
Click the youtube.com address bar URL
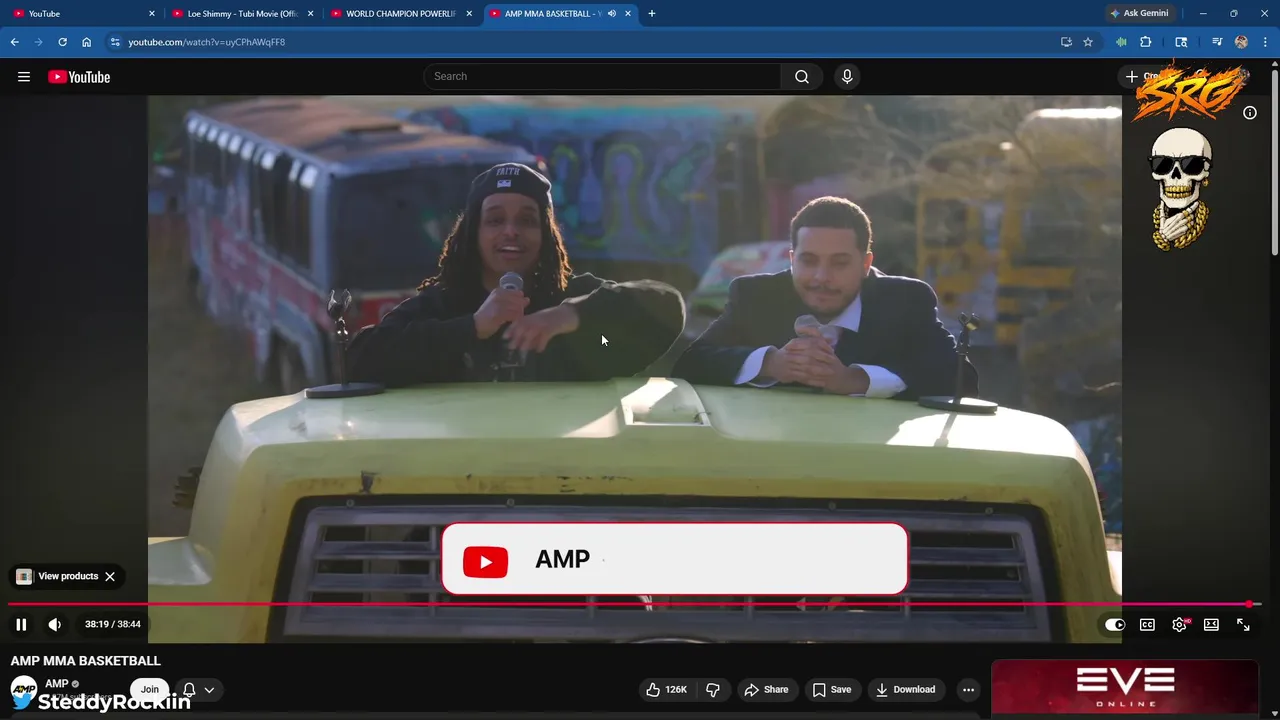207,42
